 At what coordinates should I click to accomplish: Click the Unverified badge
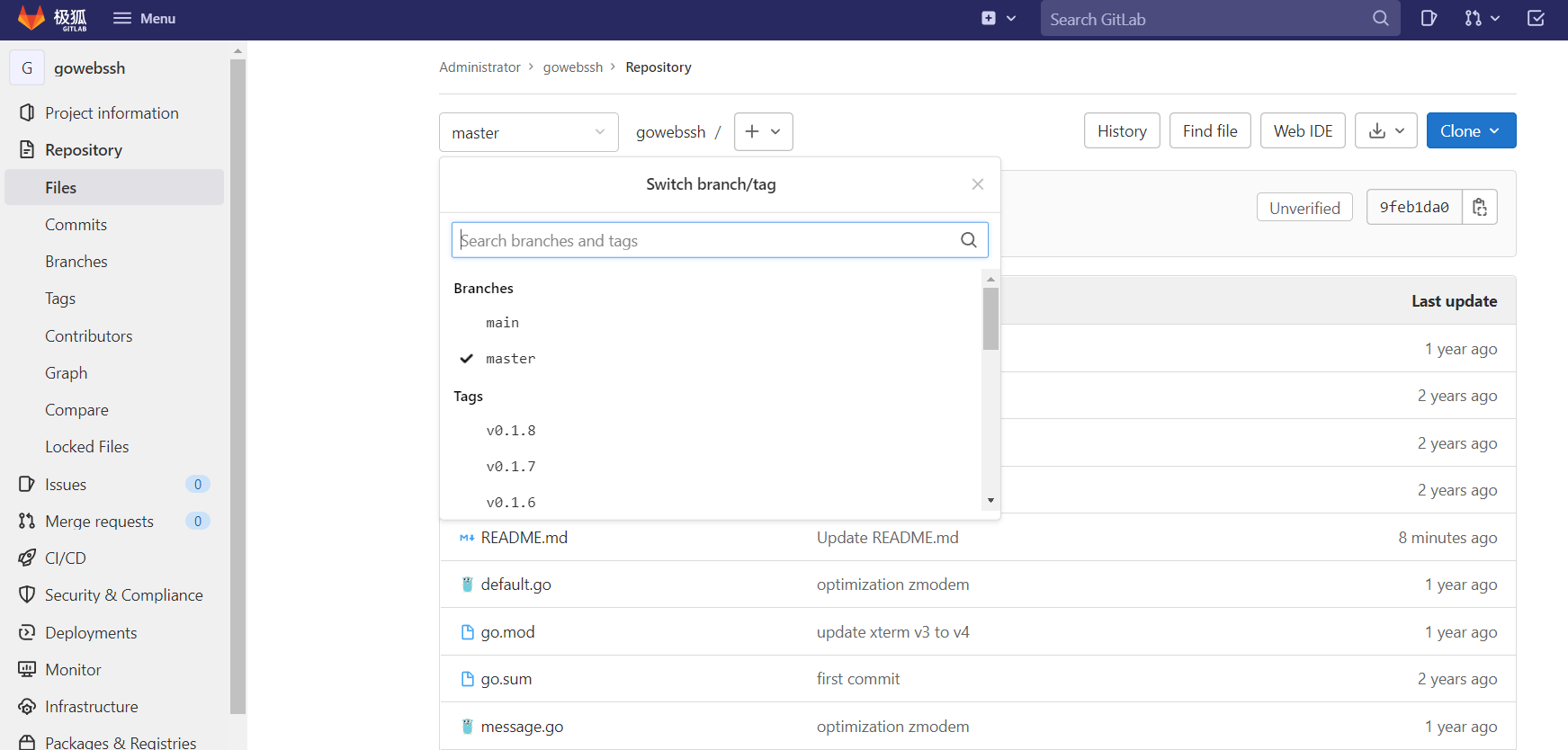[1304, 208]
